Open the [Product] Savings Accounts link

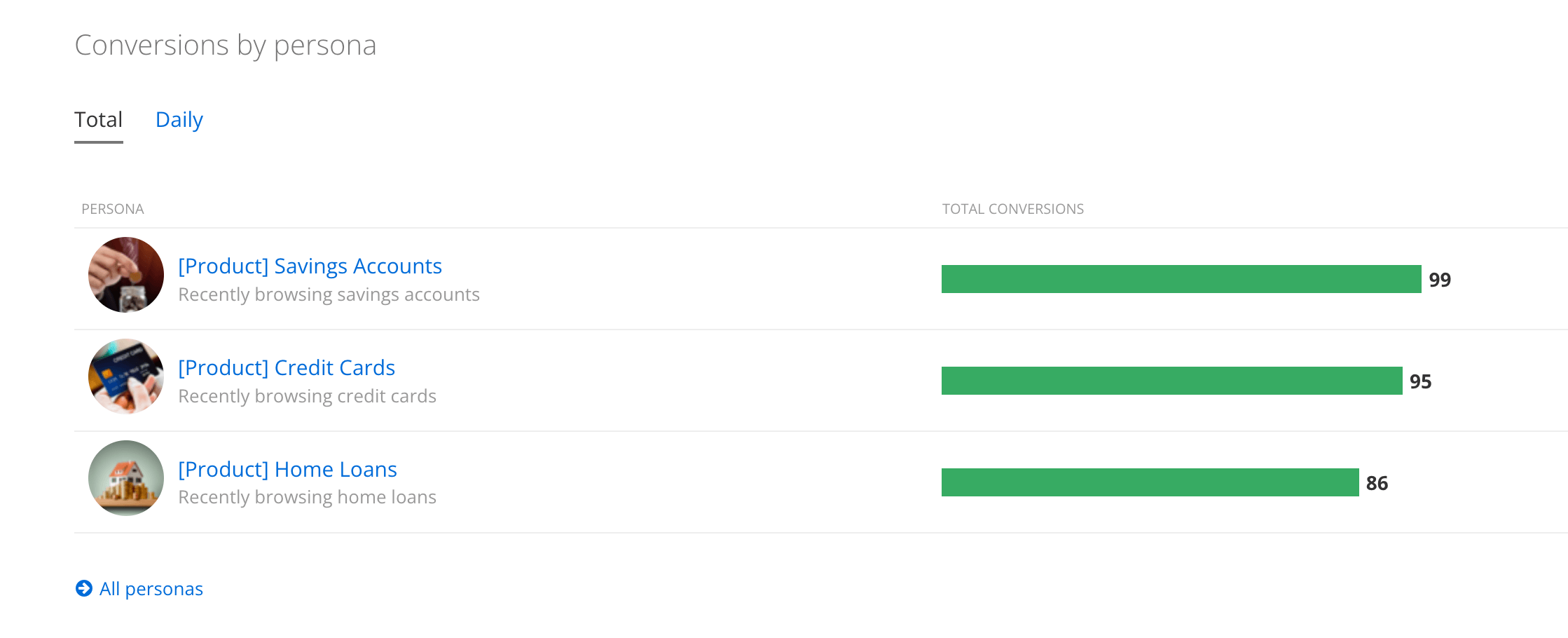(x=310, y=266)
